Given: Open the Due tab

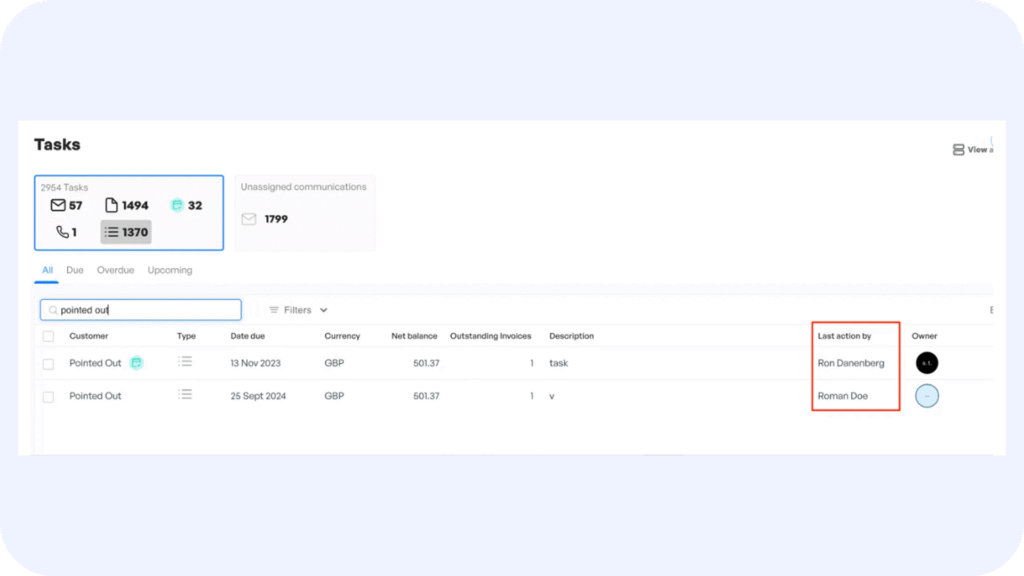Looking at the screenshot, I should tap(75, 270).
